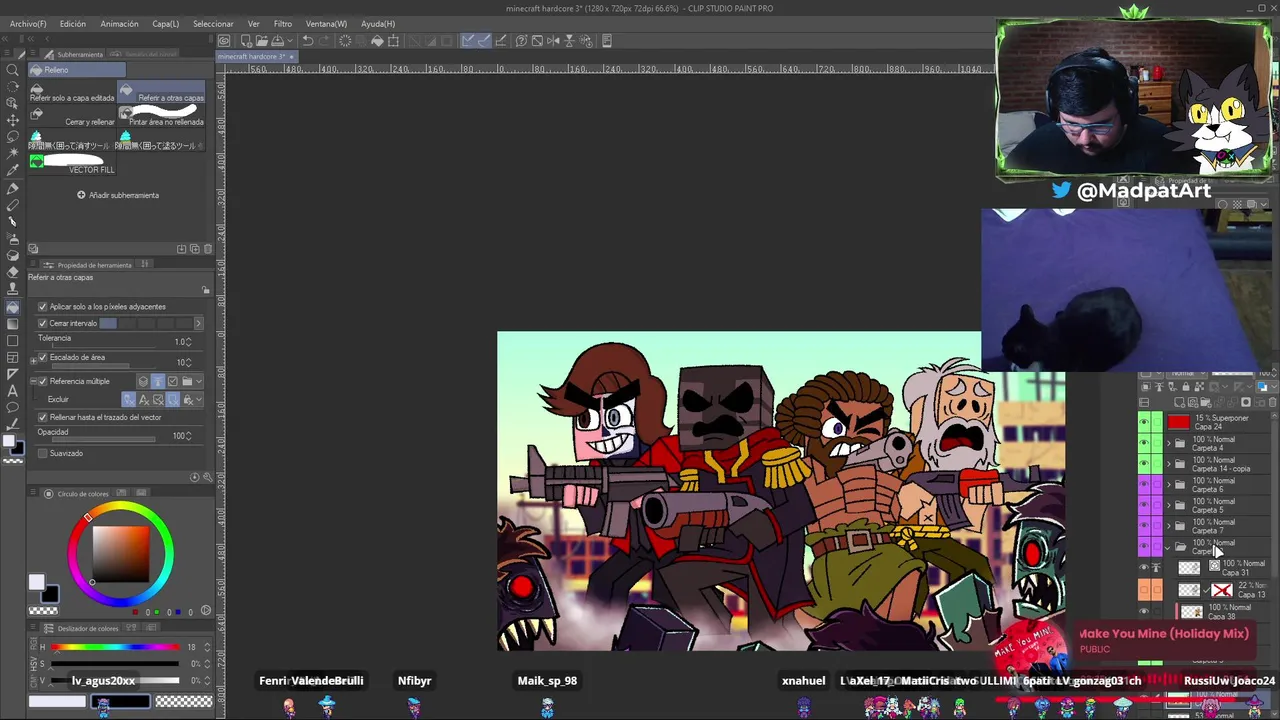Click the Scale/Transform command bar icon

(393, 41)
